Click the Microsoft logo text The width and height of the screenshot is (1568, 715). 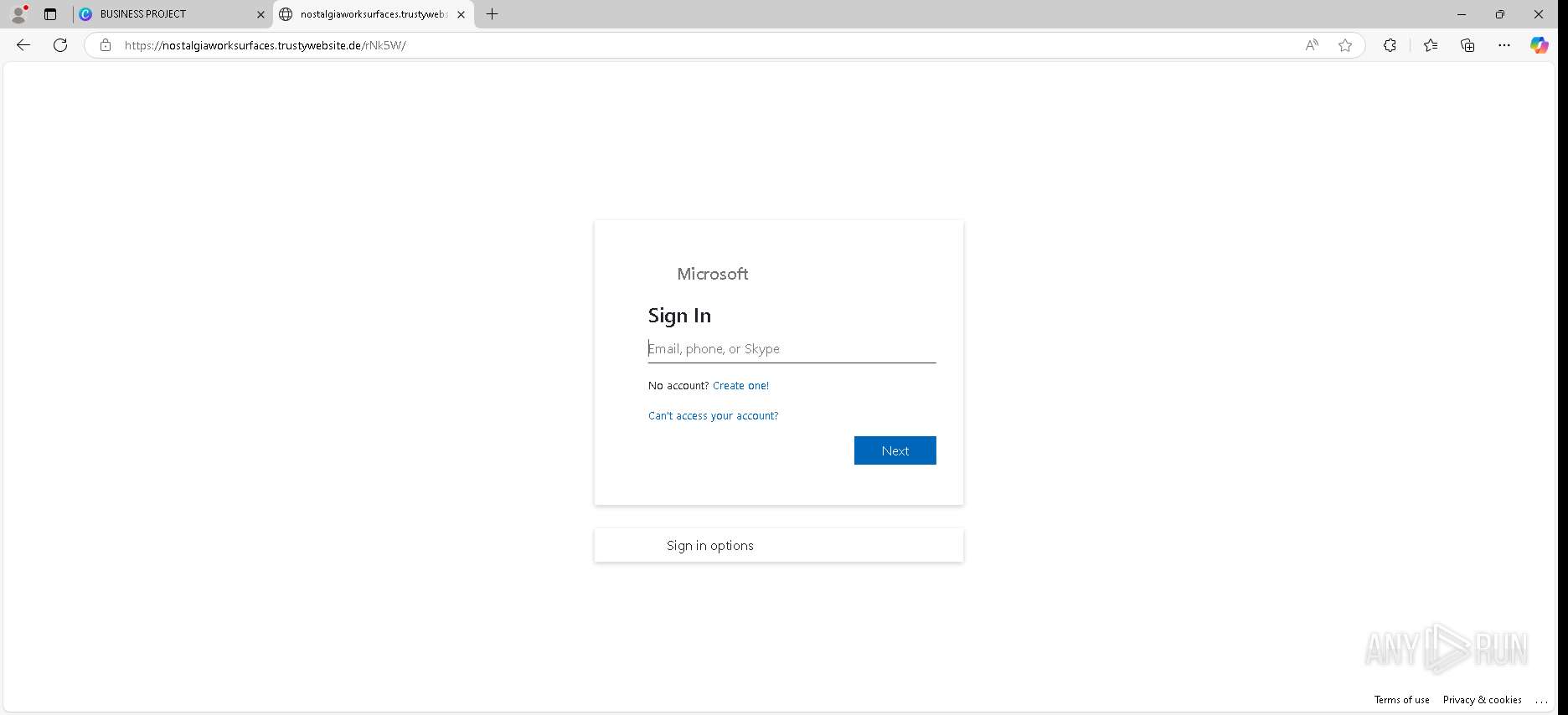click(713, 274)
